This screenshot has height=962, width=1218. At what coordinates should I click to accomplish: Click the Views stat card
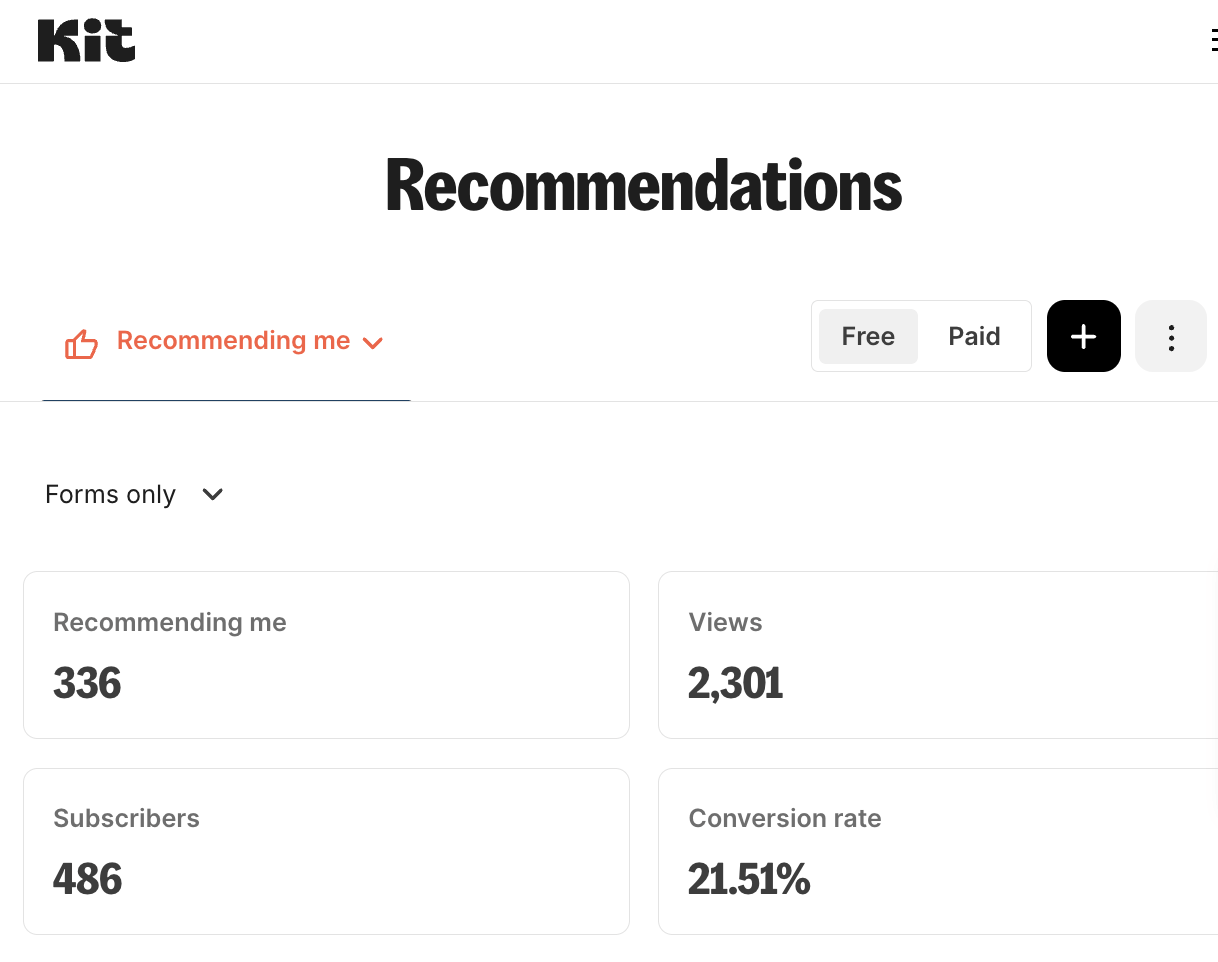pos(938,655)
